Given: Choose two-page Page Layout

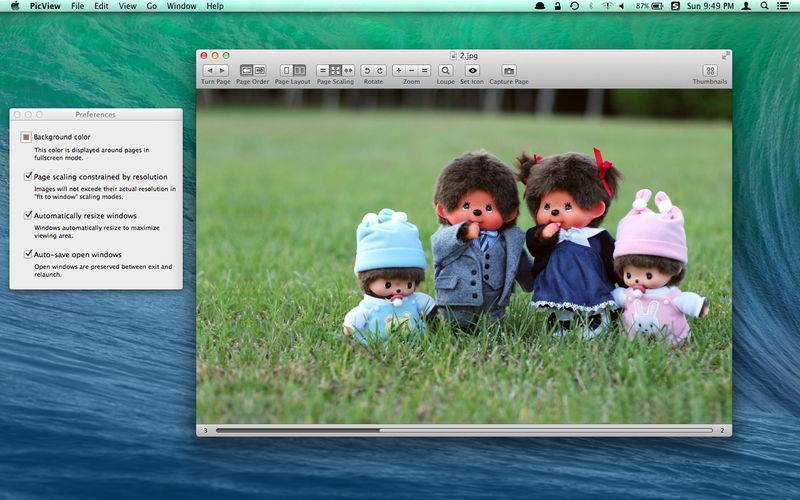Looking at the screenshot, I should point(299,70).
